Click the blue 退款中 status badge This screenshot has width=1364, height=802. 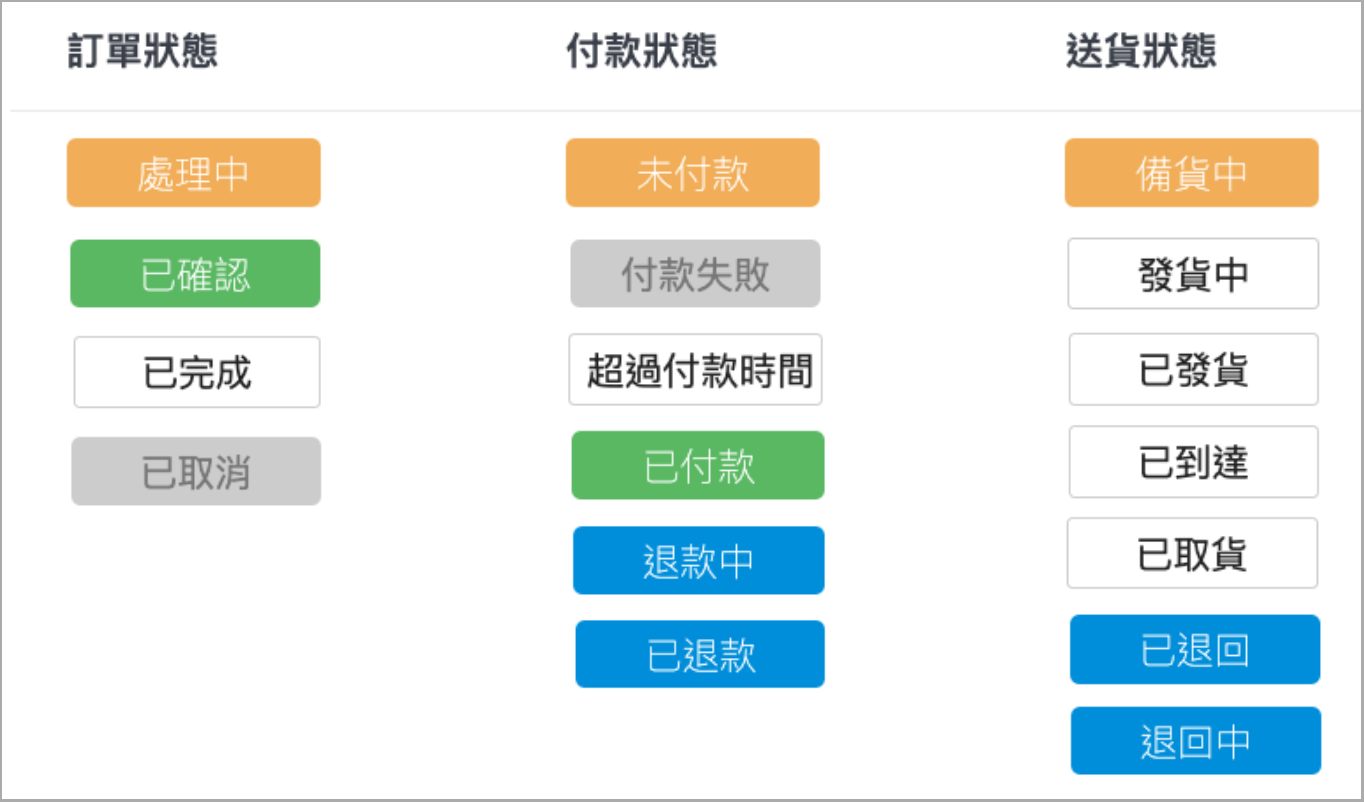coord(698,561)
